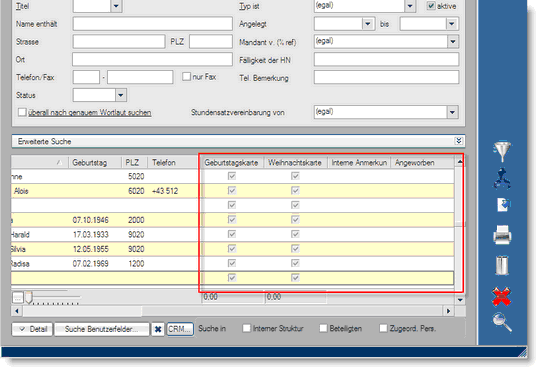538x369 pixels.
Task: Select PLZ cell 5020
Action: pyautogui.click(x=136, y=176)
